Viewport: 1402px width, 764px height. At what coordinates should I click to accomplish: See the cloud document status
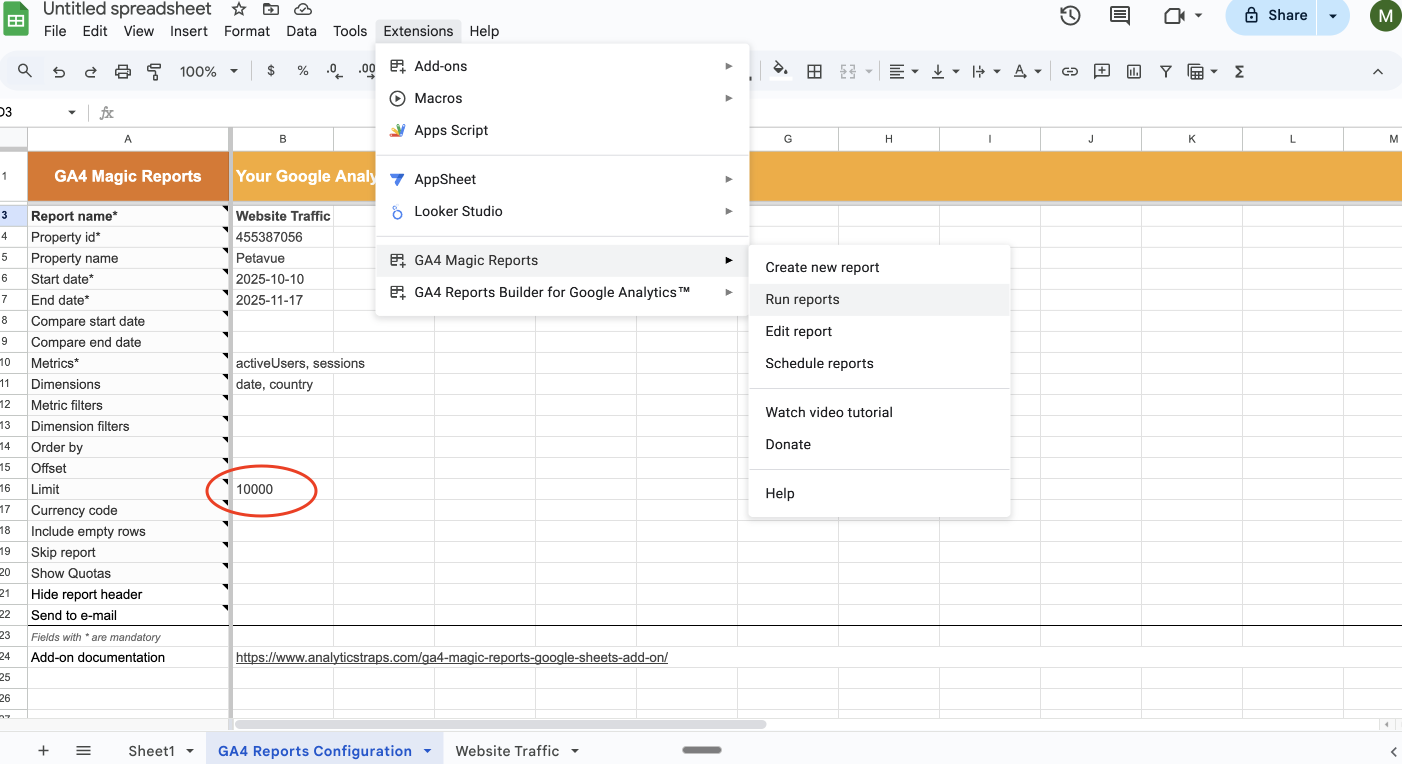coord(304,9)
